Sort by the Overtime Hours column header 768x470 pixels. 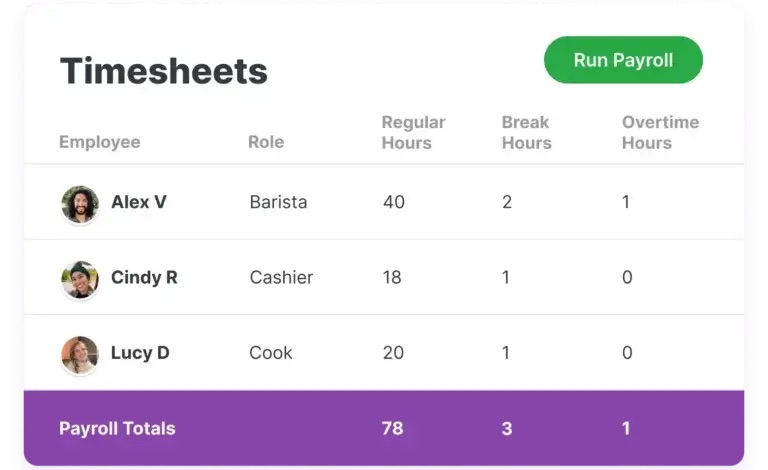coord(660,132)
